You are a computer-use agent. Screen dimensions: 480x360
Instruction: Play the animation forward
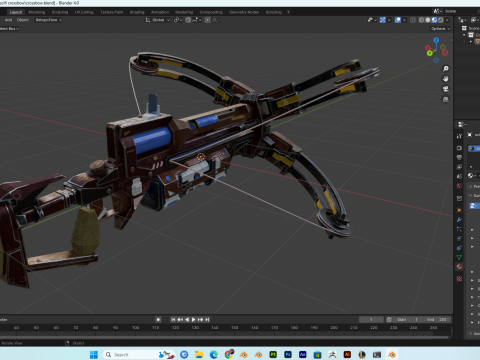coord(193,319)
